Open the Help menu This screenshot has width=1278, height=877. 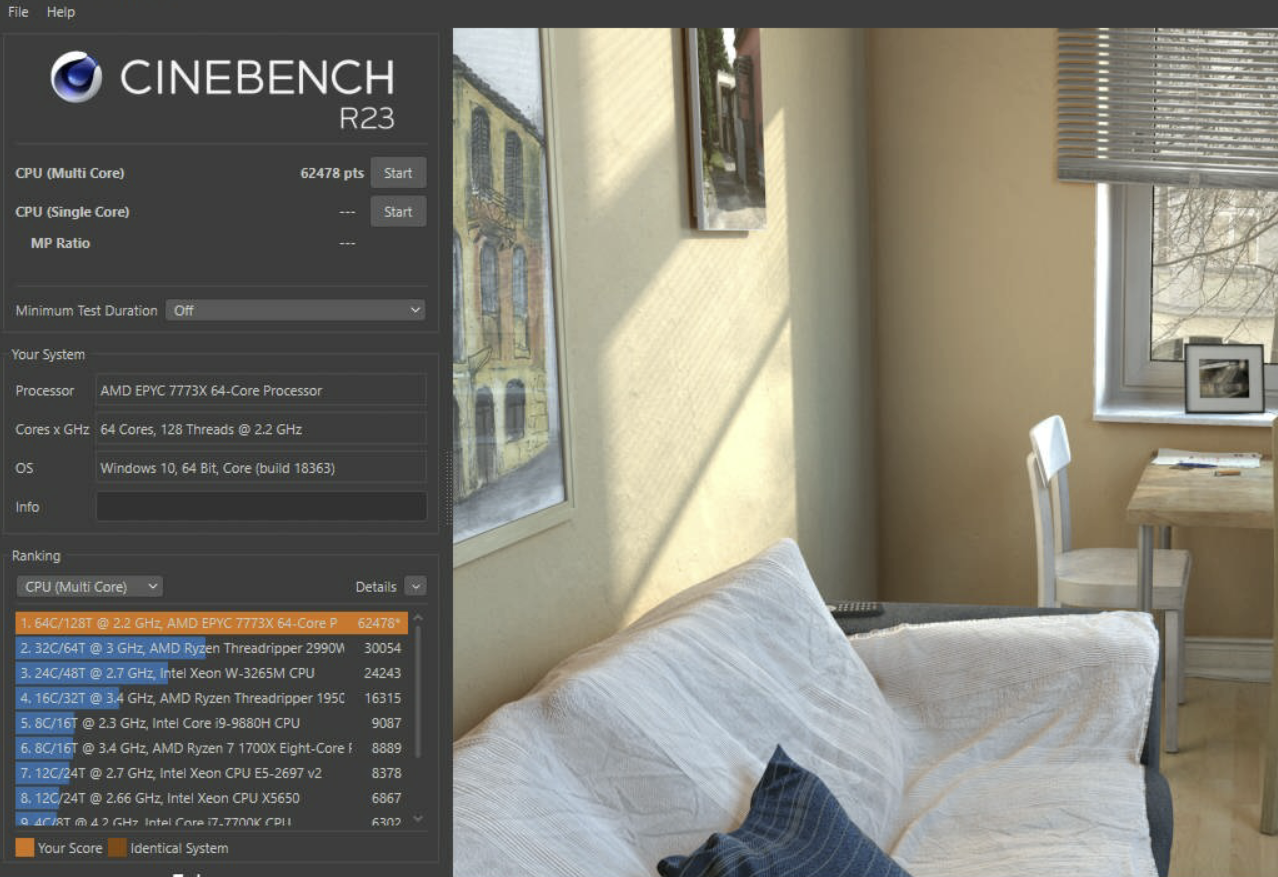(61, 12)
